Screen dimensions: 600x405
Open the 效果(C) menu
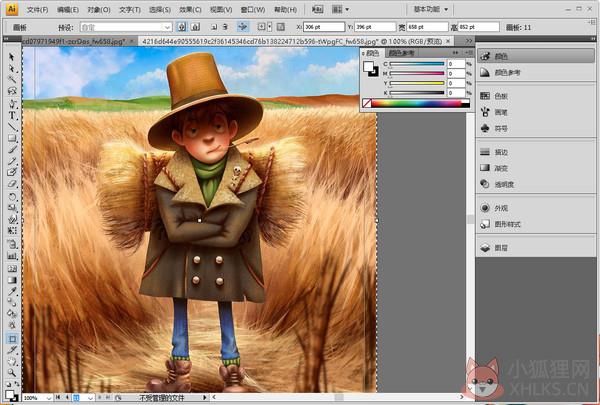pyautogui.click(x=190, y=10)
